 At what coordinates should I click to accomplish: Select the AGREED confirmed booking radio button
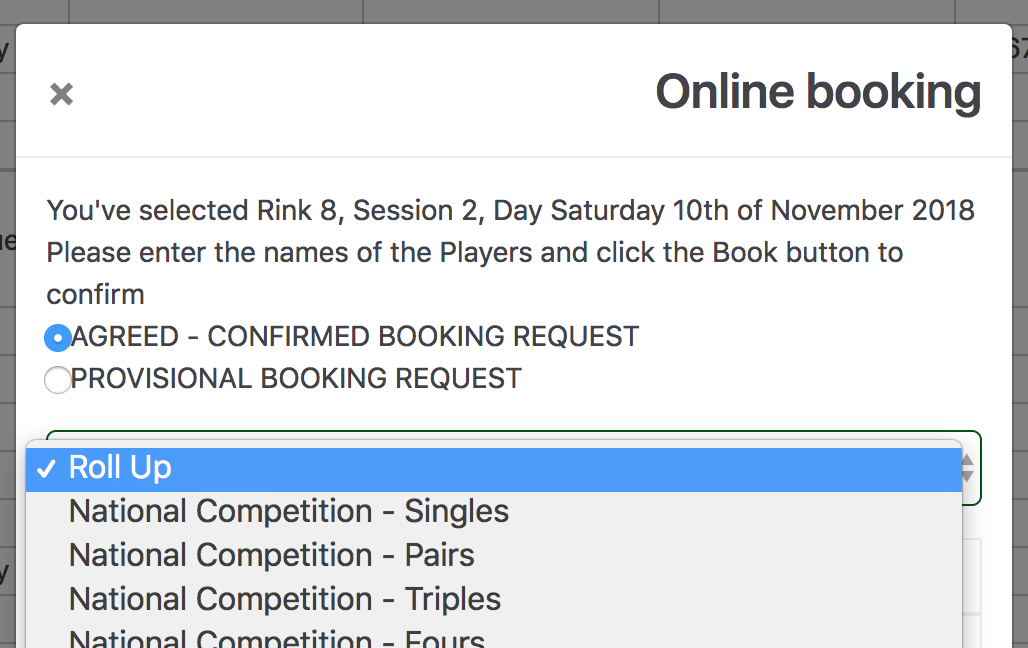click(58, 338)
